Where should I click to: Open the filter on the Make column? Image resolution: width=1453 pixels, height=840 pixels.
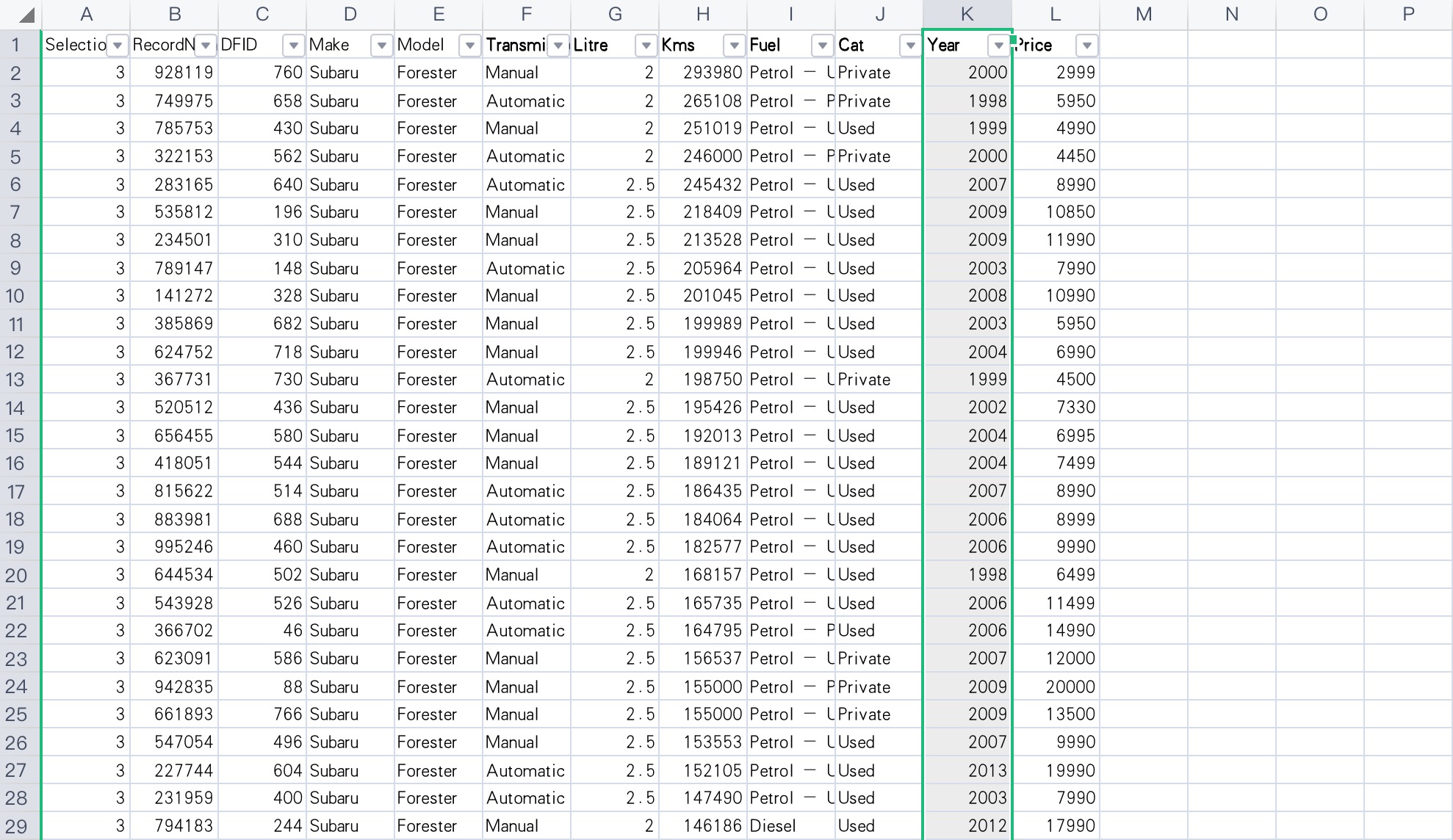382,45
